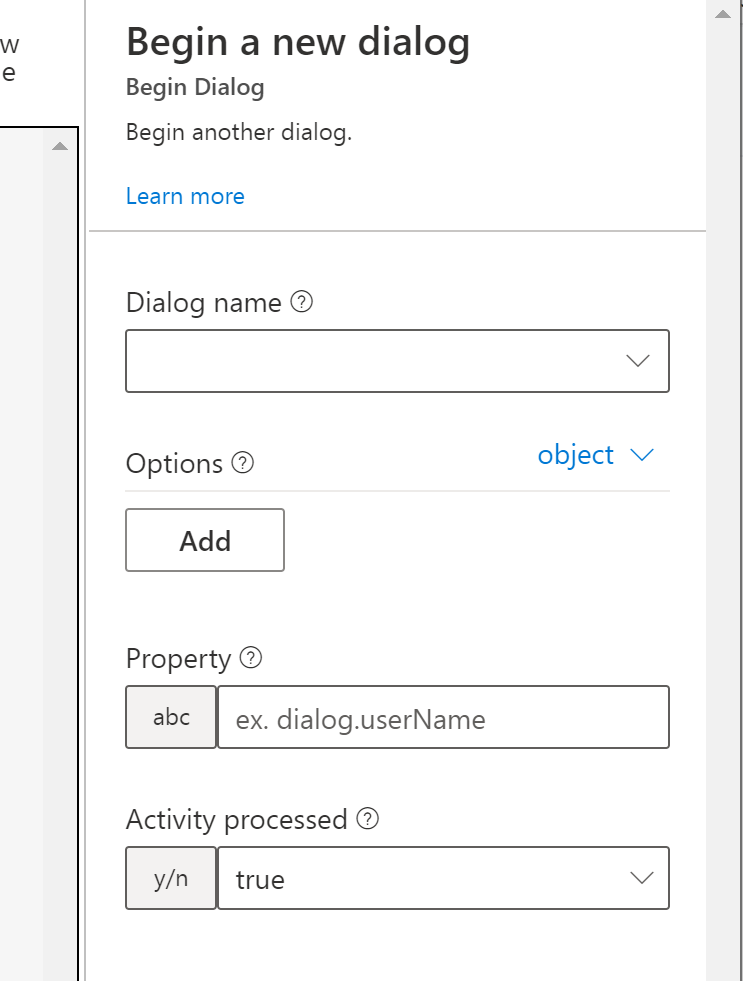Click the Begin a new dialog title
This screenshot has width=743, height=982.
(x=297, y=42)
